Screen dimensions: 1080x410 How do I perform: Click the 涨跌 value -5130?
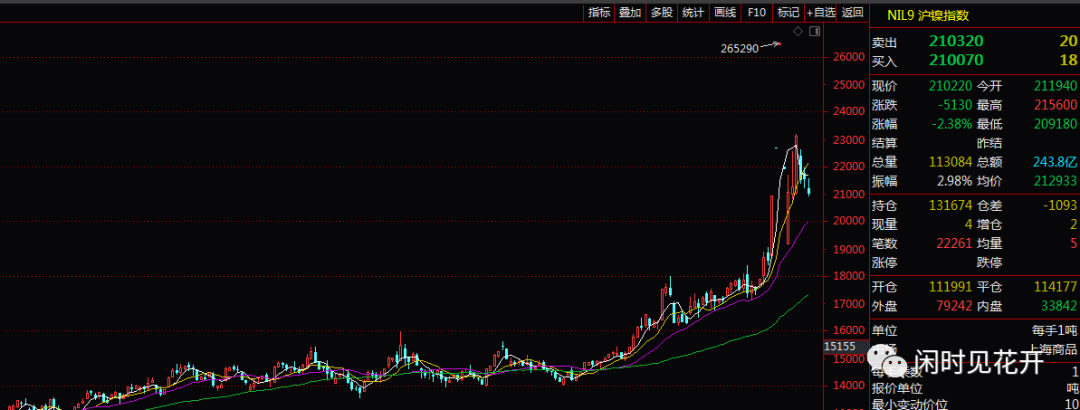[x=954, y=105]
